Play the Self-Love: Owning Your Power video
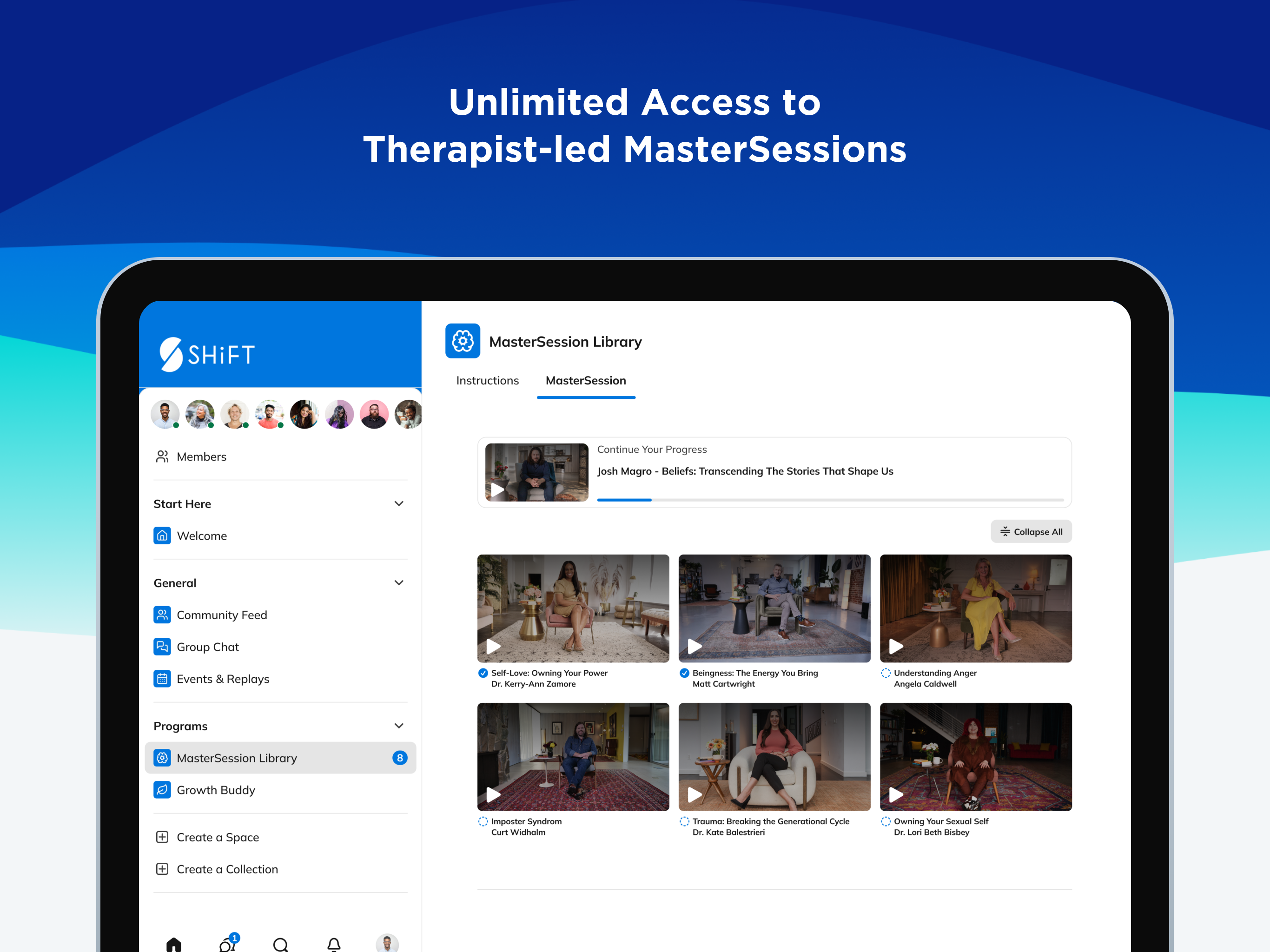Image resolution: width=1270 pixels, height=952 pixels. pos(494,647)
